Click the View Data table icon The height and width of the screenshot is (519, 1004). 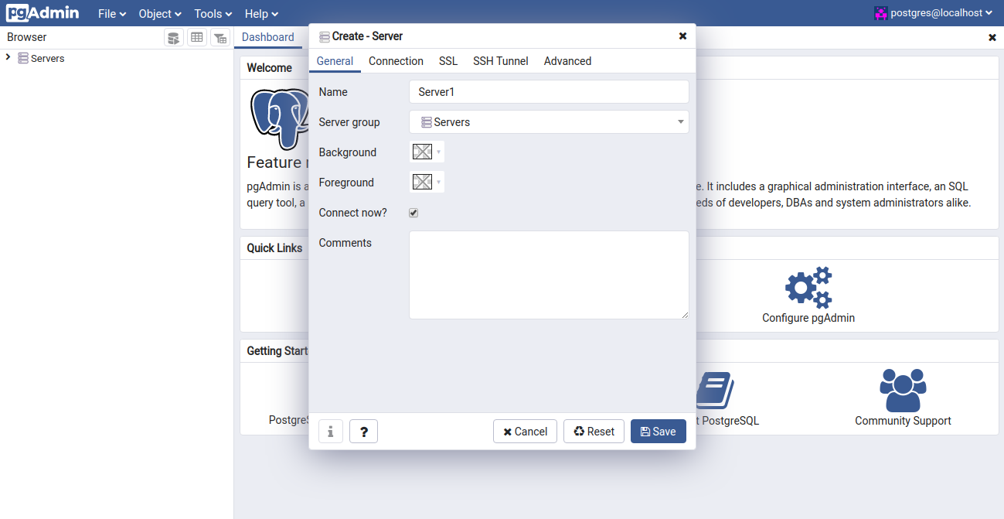[197, 38]
